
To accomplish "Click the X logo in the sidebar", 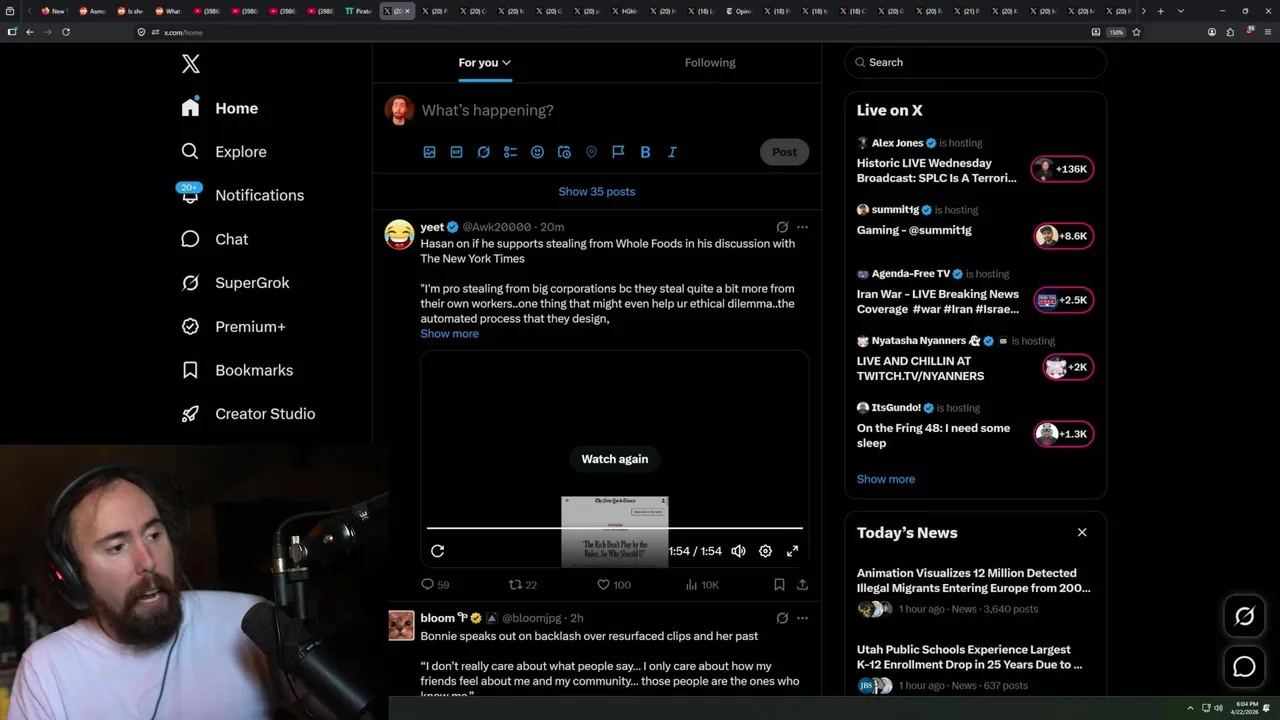I will (x=191, y=64).
